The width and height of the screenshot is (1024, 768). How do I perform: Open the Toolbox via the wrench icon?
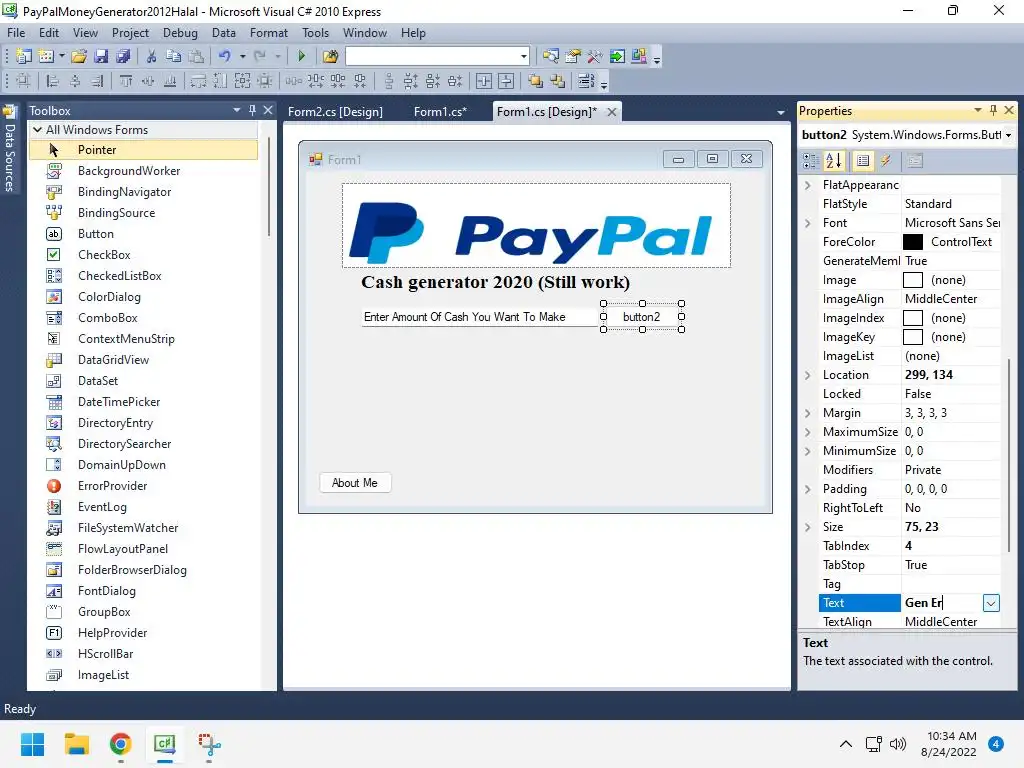(595, 56)
